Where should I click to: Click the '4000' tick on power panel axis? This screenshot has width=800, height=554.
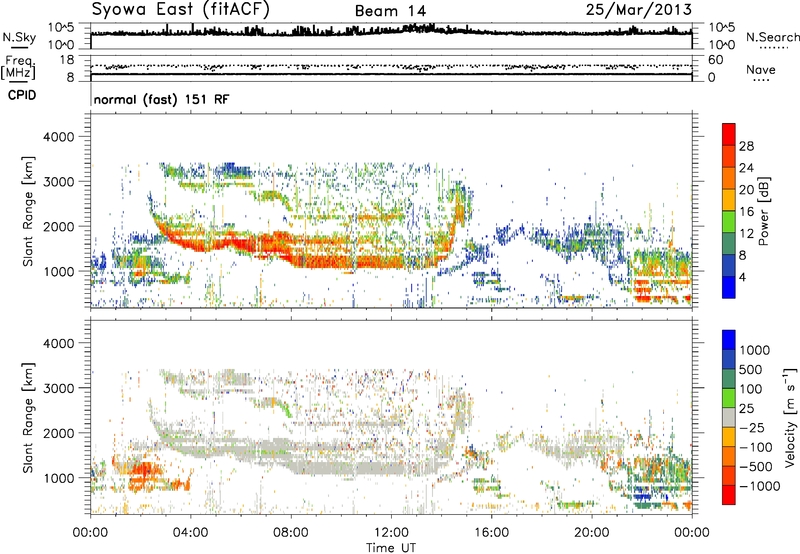58,137
